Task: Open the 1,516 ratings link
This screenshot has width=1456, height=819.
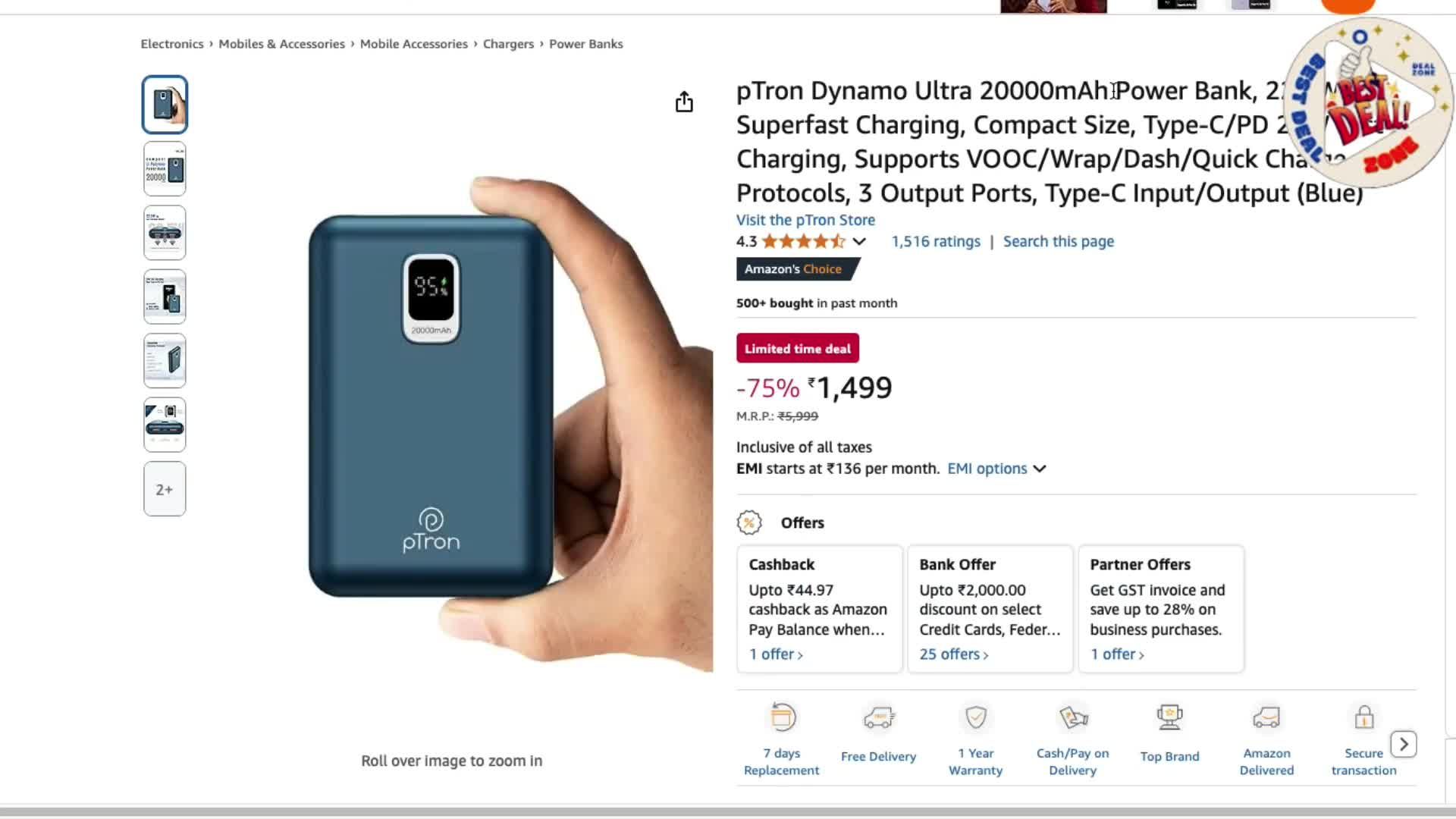Action: pyautogui.click(x=936, y=242)
